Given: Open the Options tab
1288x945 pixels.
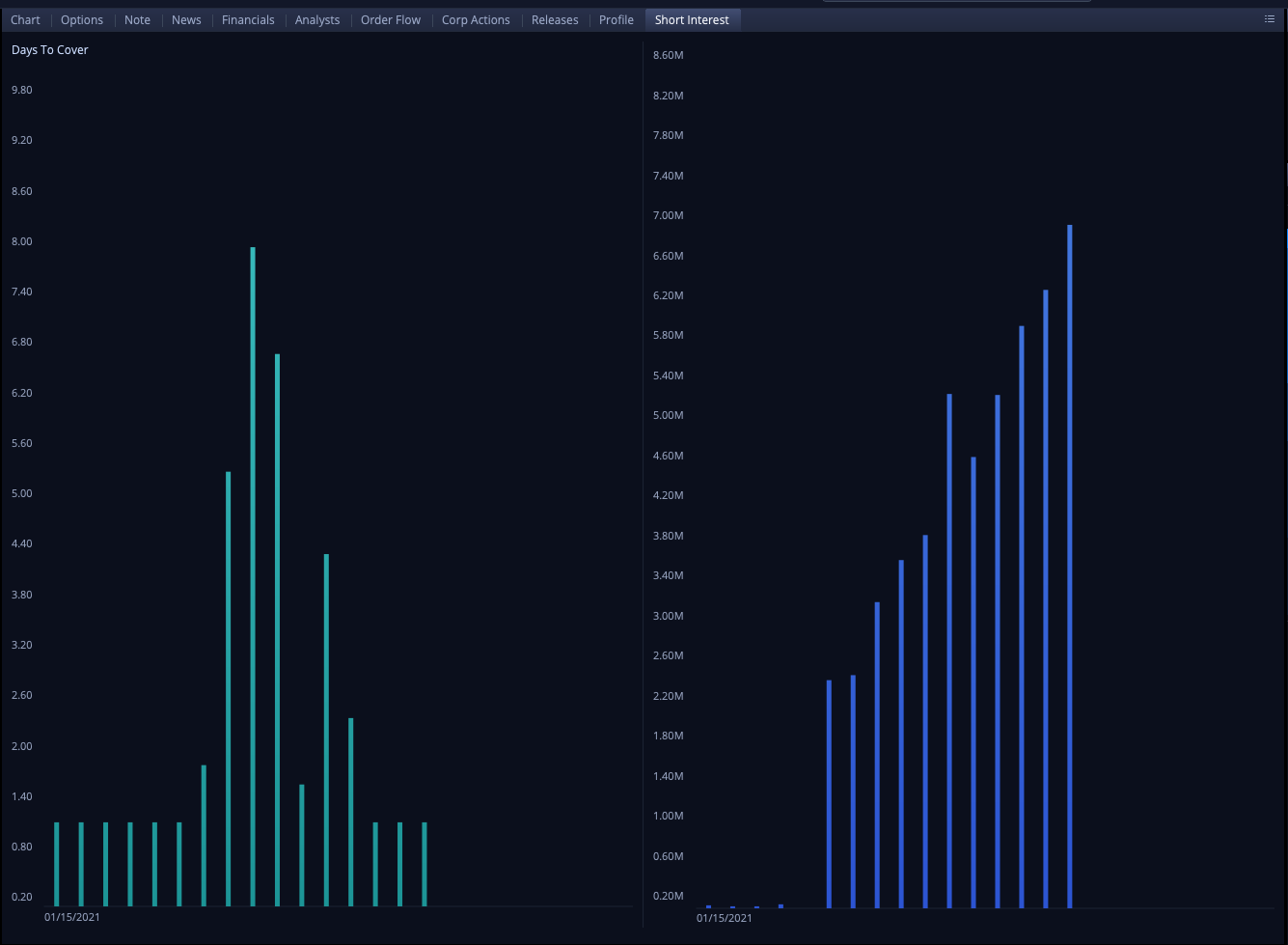Looking at the screenshot, I should coord(82,19).
